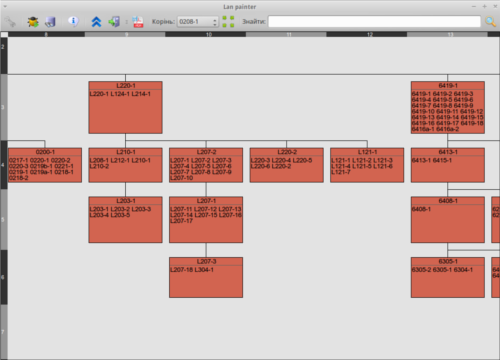Minimize the Lan painter window
The image size is (500, 360).
point(474,7)
